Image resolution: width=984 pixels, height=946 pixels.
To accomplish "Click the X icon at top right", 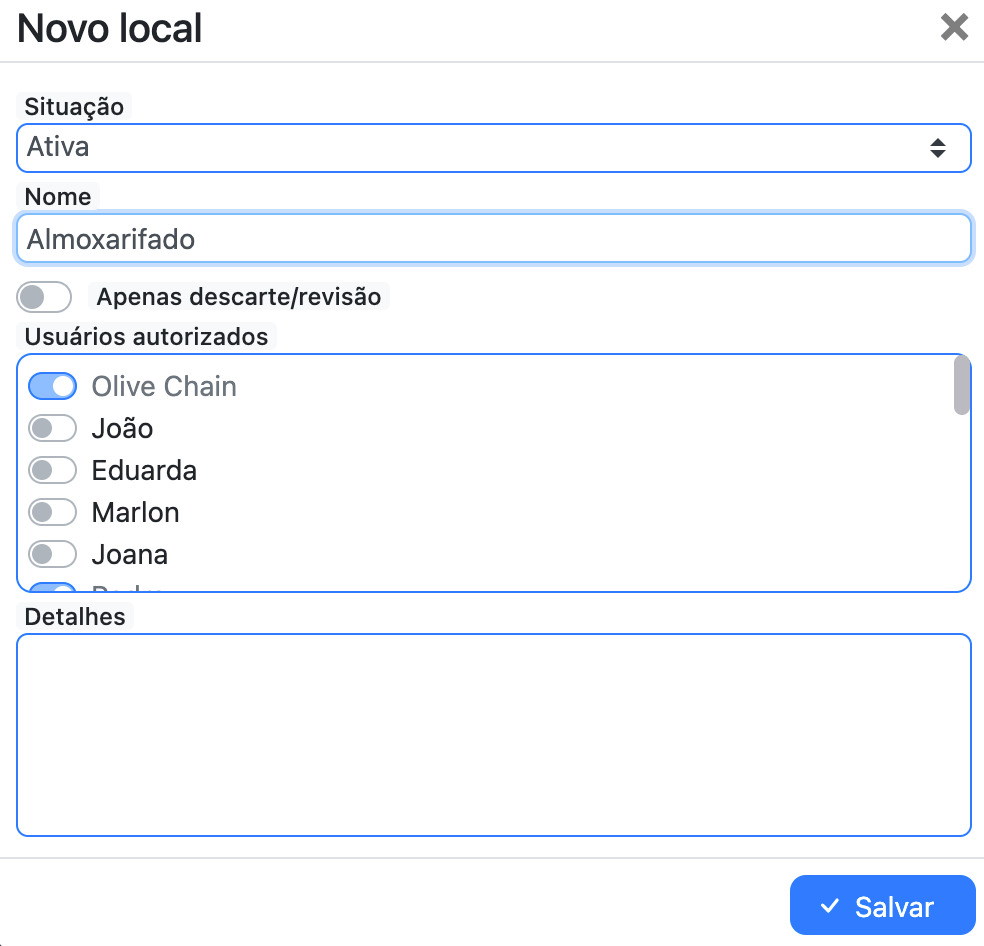I will [x=953, y=27].
